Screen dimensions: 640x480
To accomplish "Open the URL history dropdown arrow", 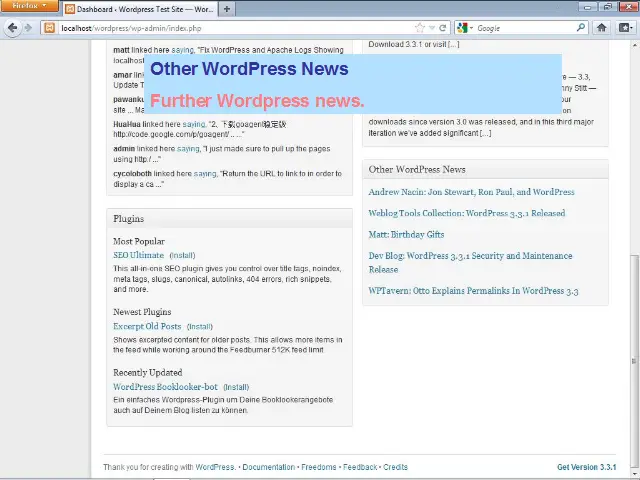I will point(432,28).
